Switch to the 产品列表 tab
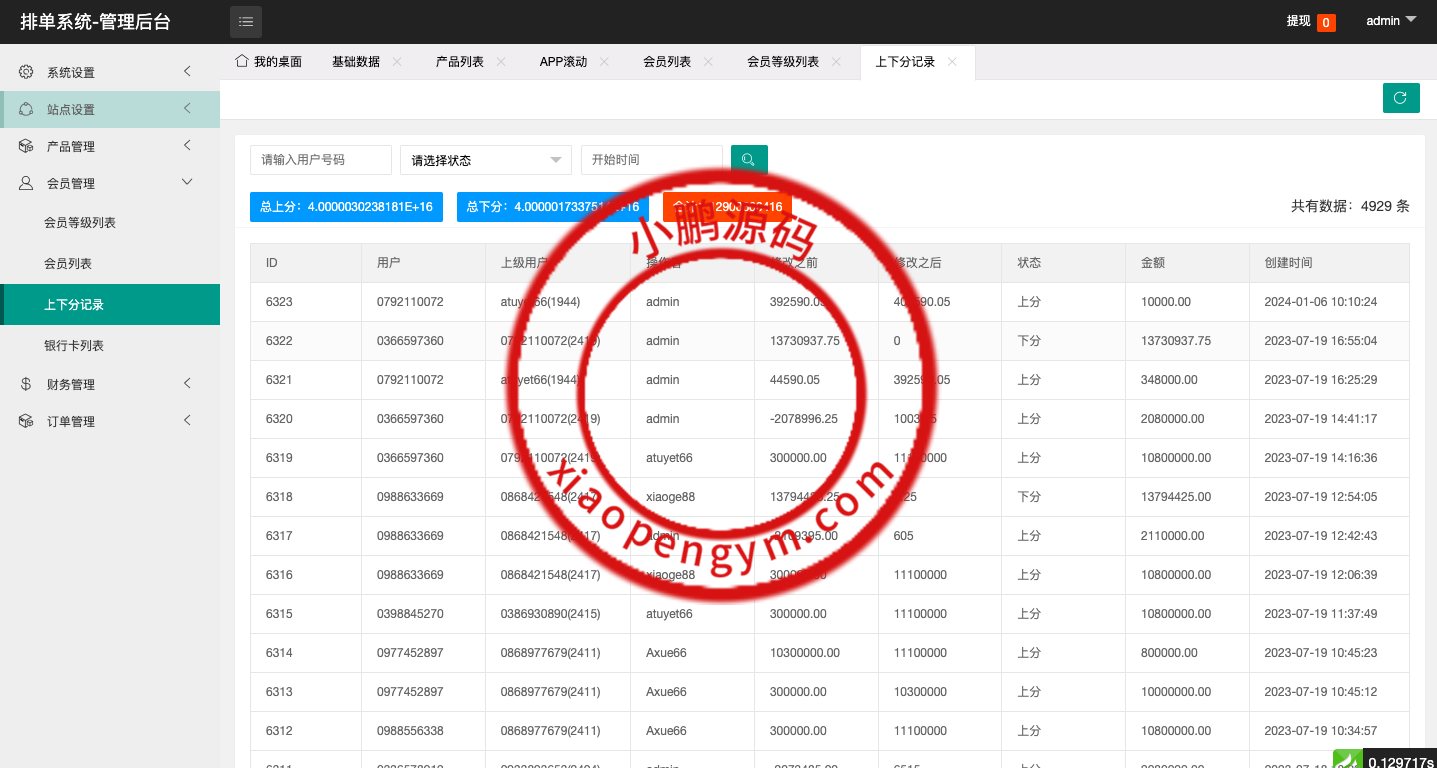The image size is (1437, 768). click(x=459, y=62)
